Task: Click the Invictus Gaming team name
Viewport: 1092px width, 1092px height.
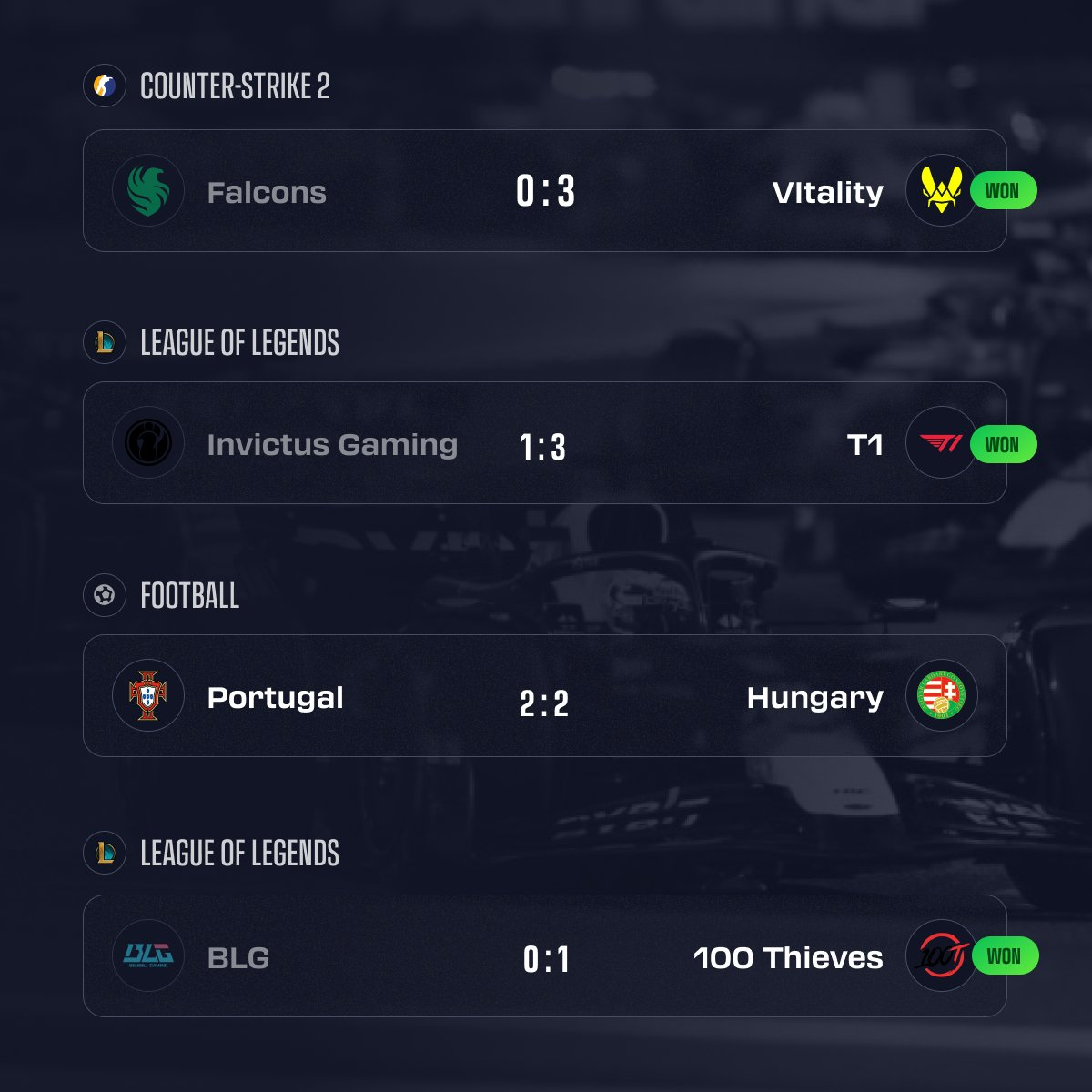Action: point(331,445)
